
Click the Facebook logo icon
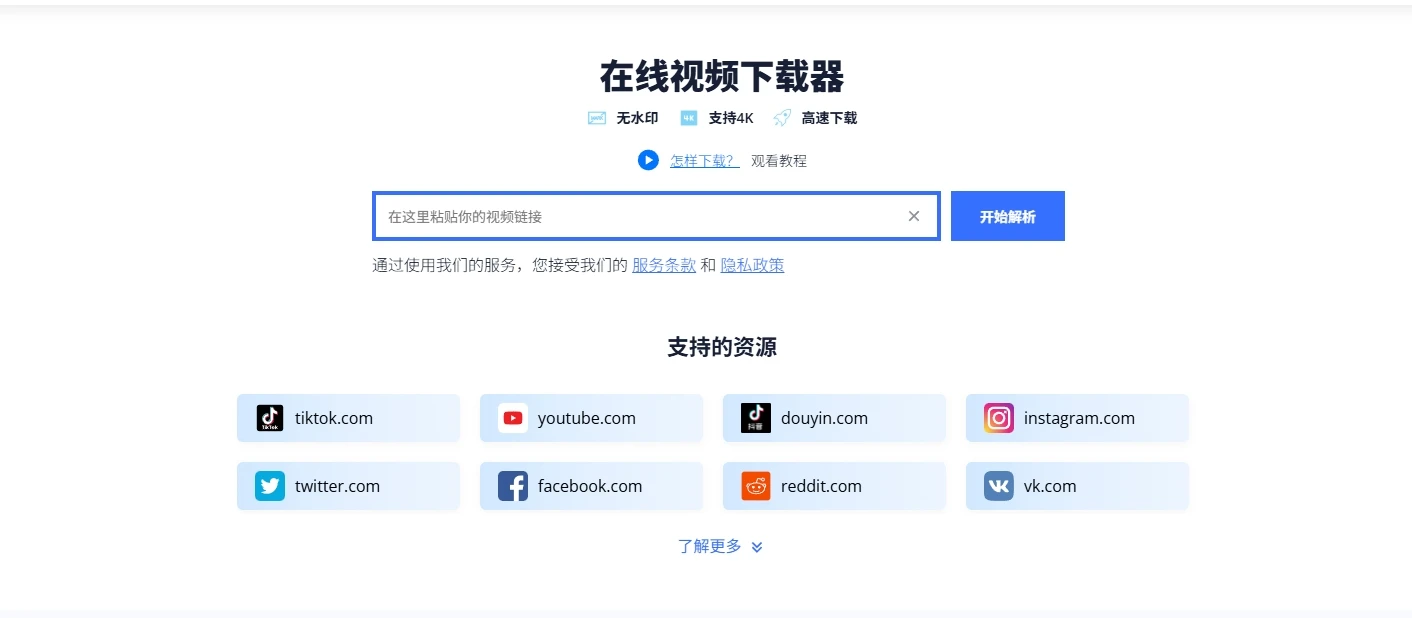513,486
